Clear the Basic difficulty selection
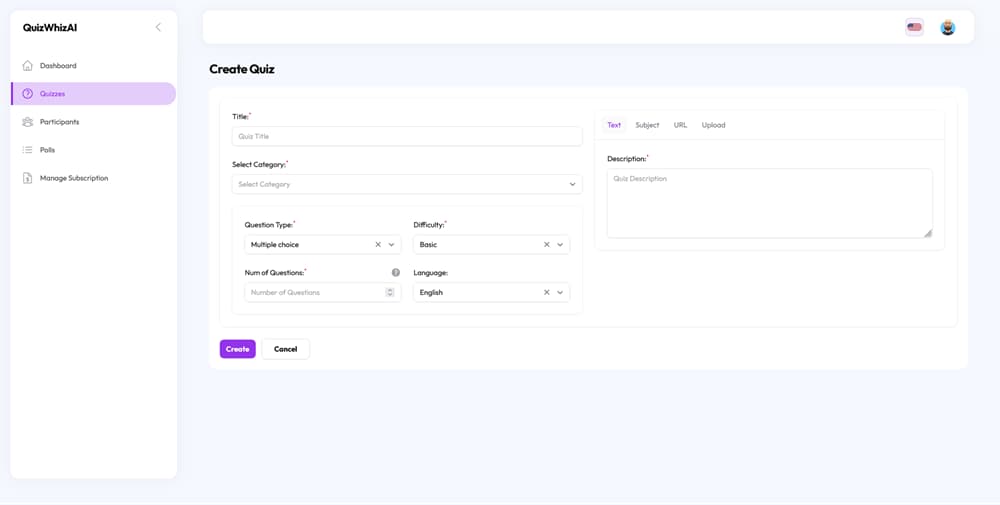 [x=547, y=245]
